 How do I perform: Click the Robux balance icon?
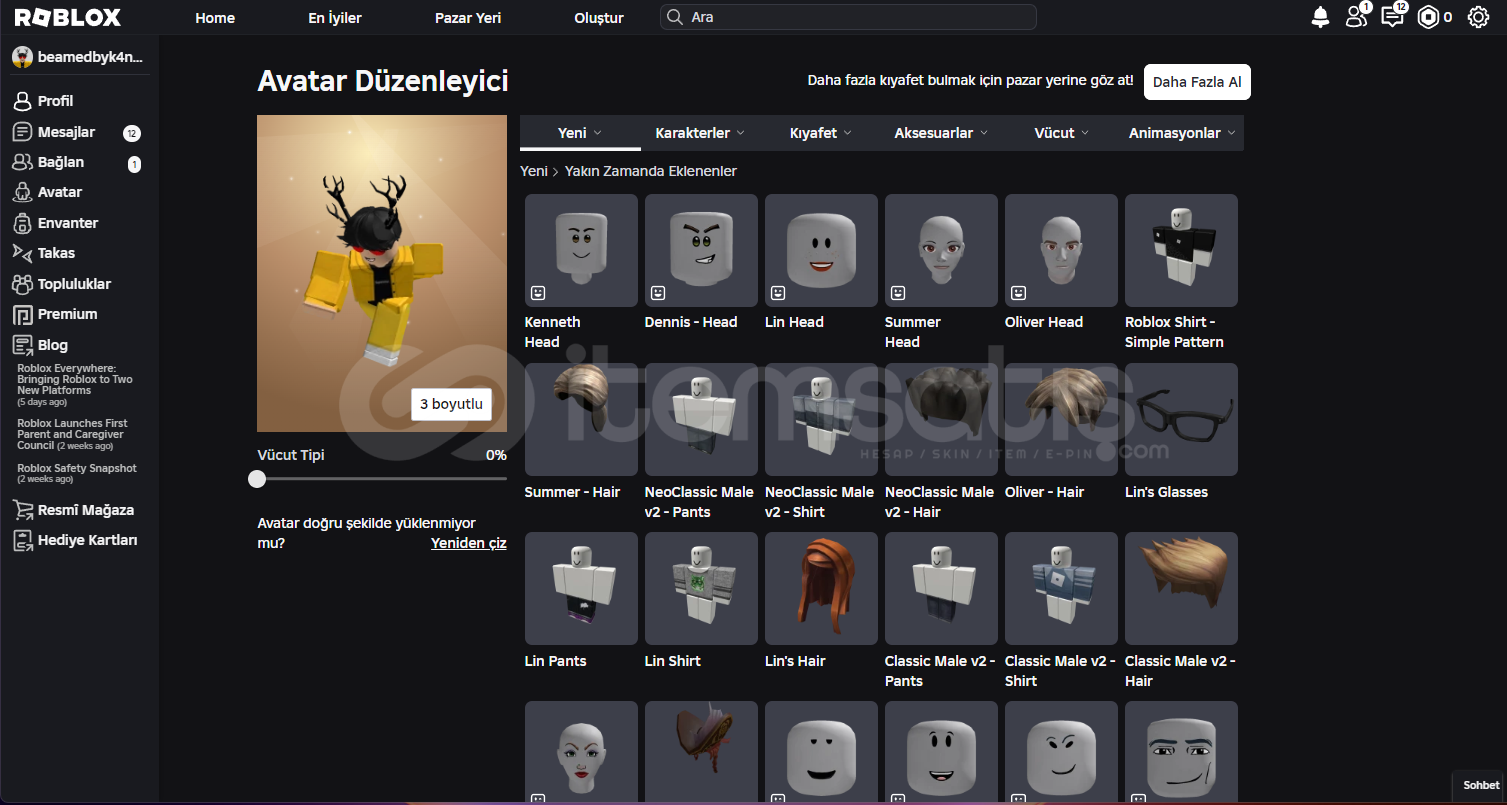coord(1428,17)
